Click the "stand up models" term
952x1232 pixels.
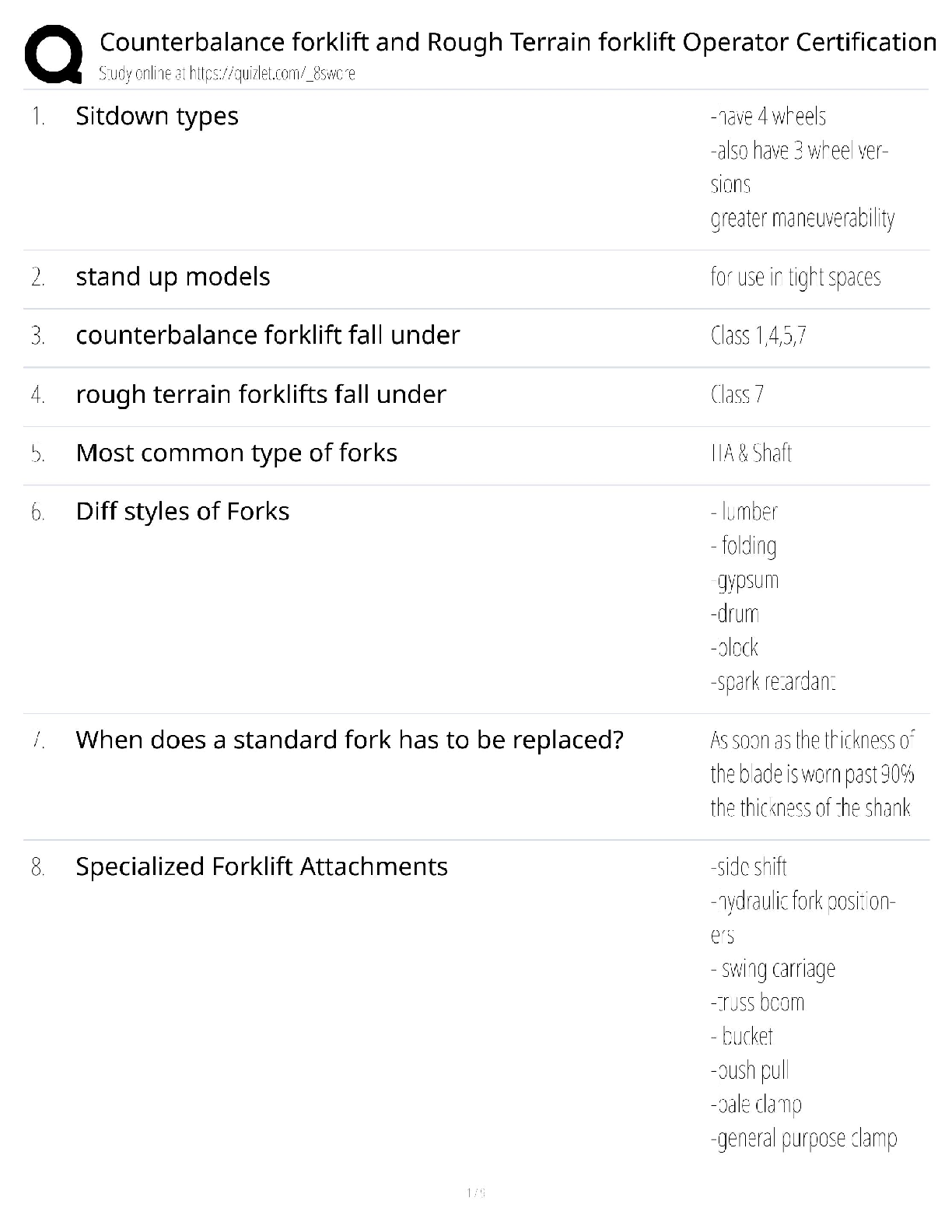[x=173, y=277]
